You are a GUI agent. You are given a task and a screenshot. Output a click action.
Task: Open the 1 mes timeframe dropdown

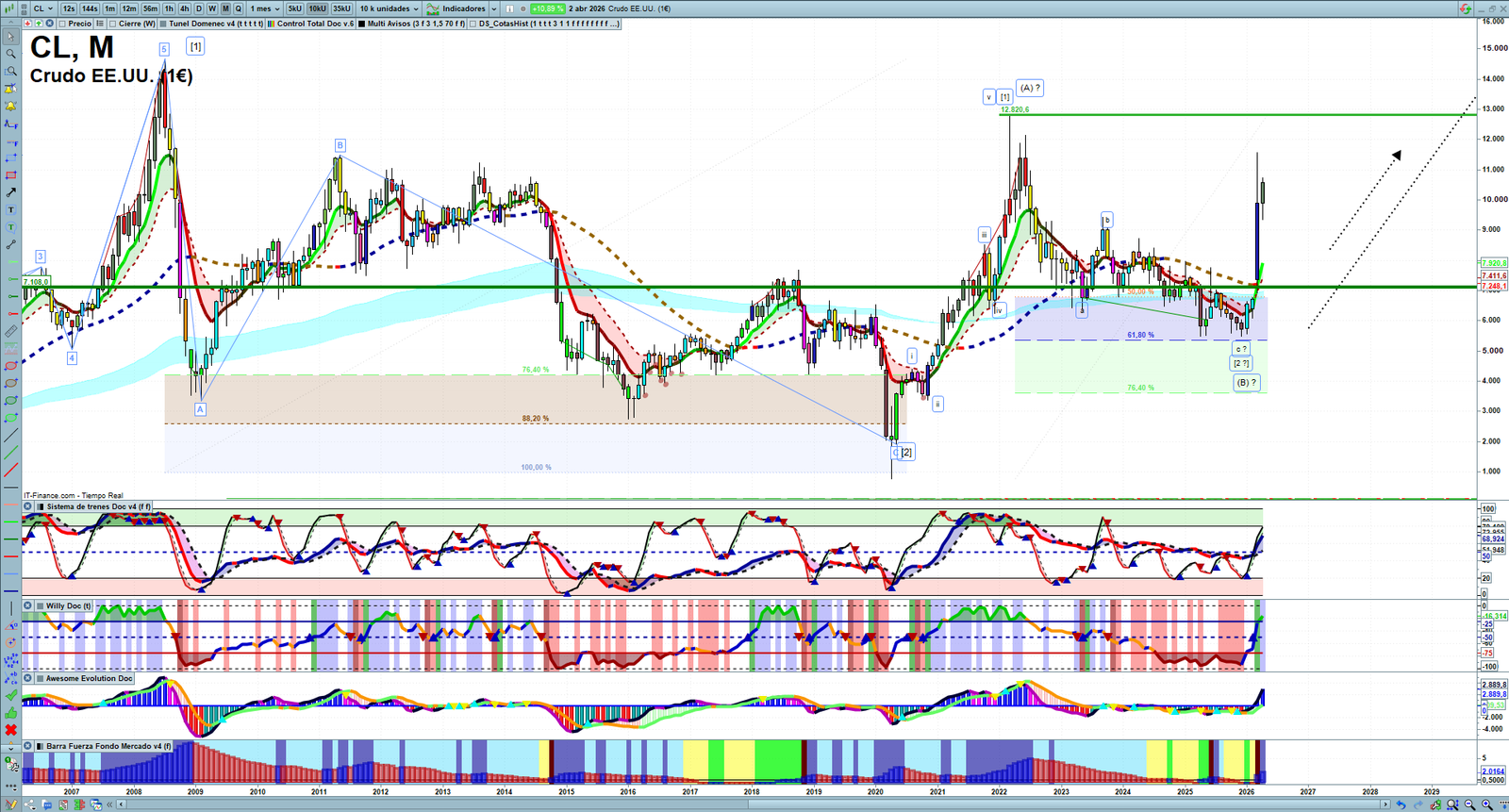pos(265,8)
